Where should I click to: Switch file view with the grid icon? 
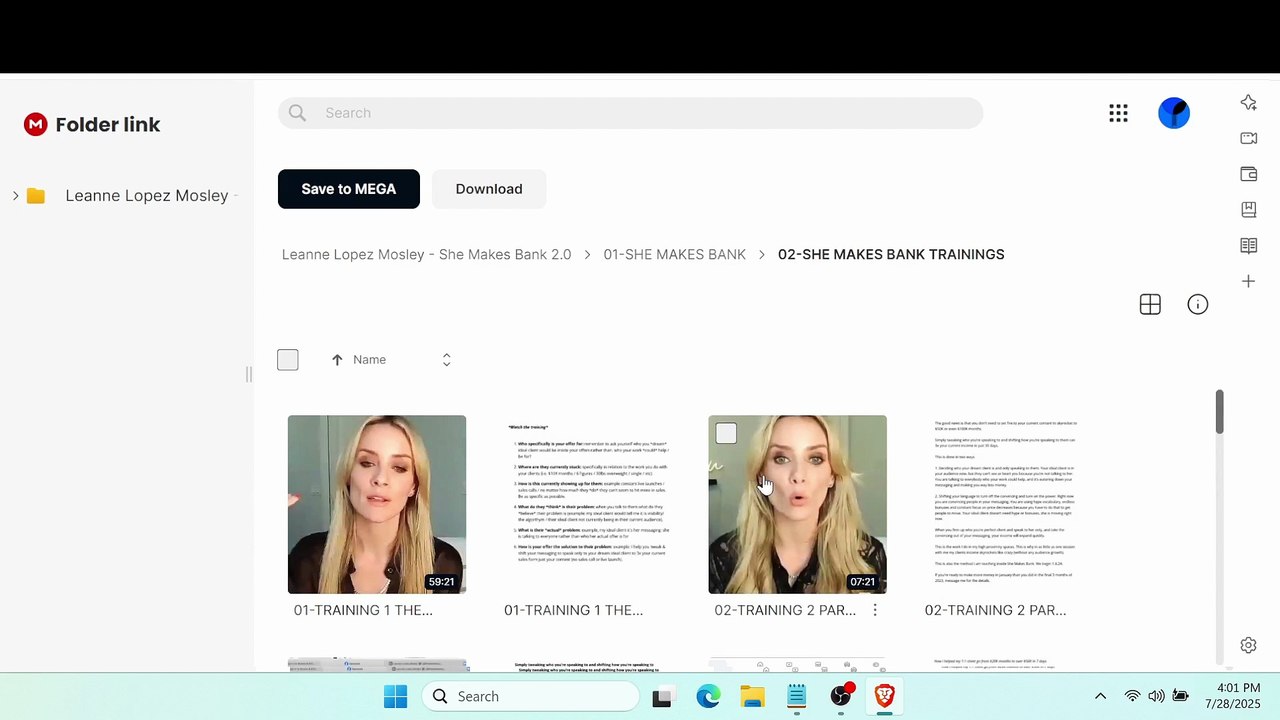[x=1150, y=305]
